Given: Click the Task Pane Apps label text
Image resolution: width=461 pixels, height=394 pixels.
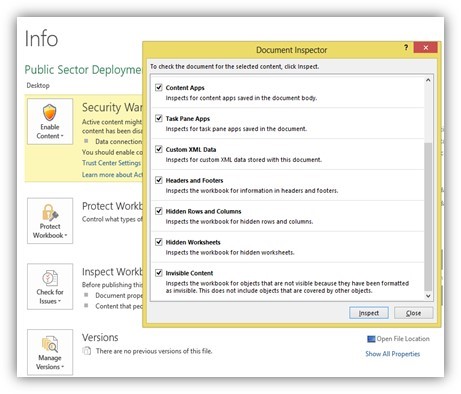Looking at the screenshot, I should [188, 119].
